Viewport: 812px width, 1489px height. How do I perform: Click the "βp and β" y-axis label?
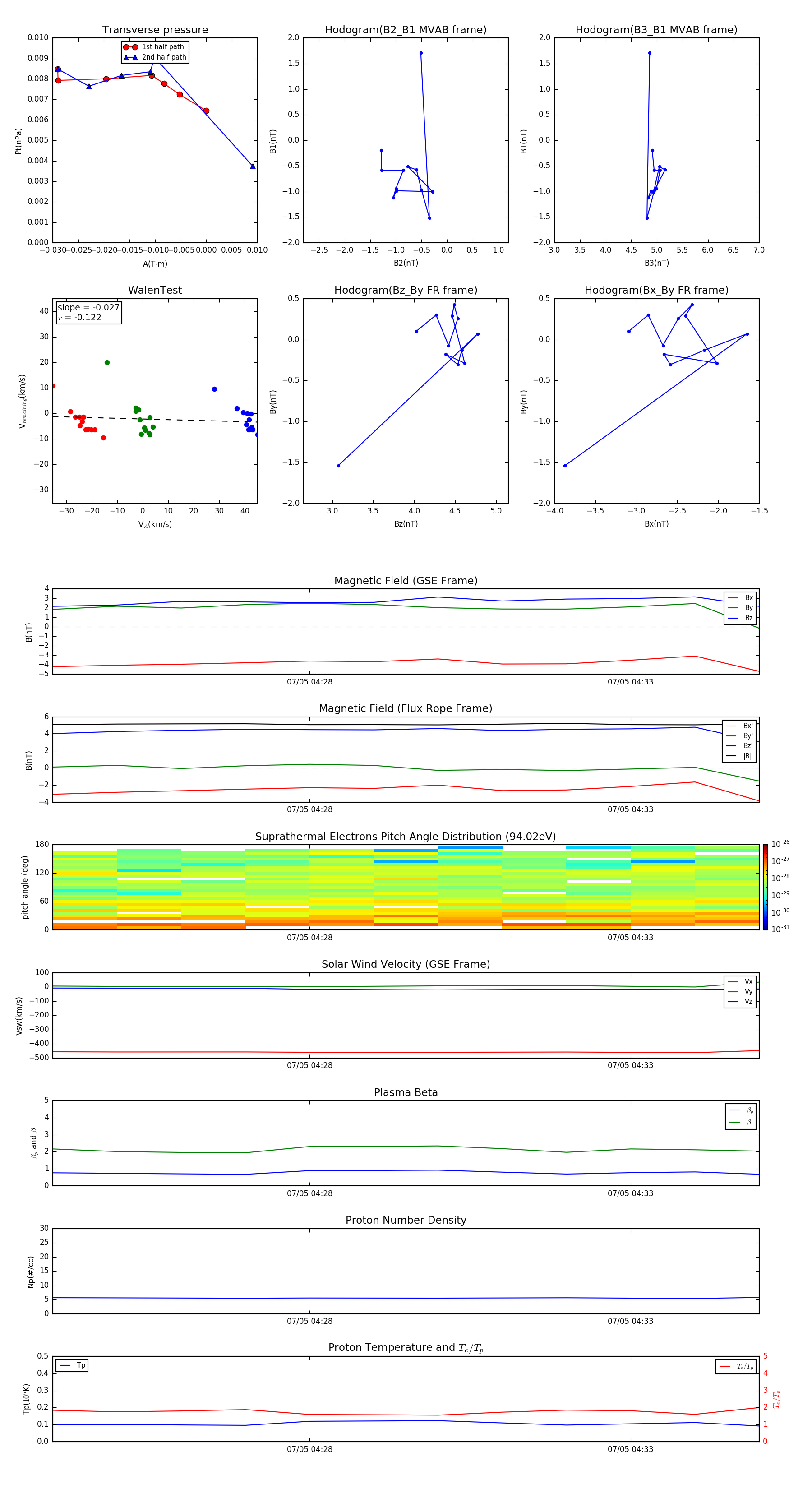coord(33,1143)
